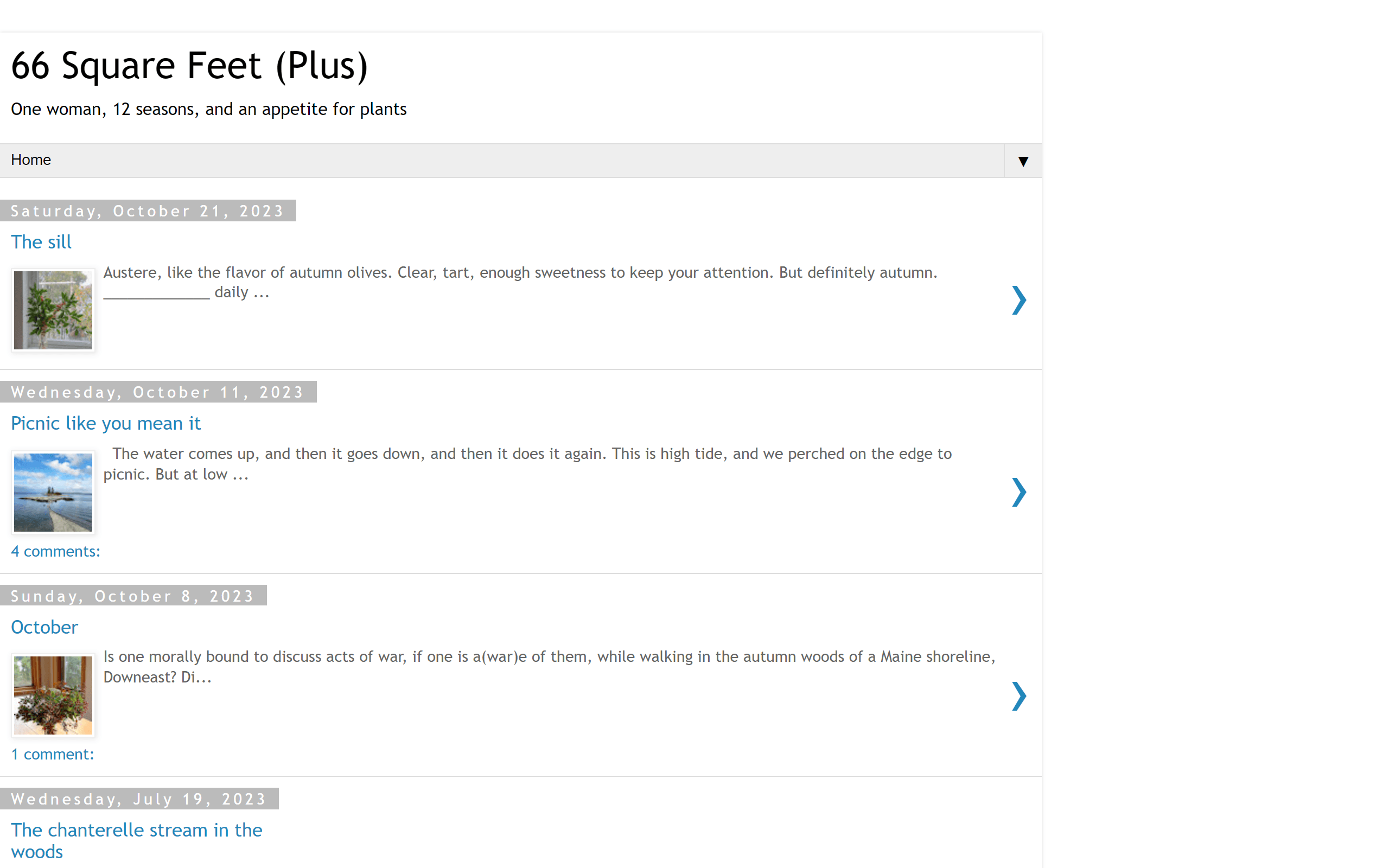Click the Wednesday, October 11, 2023 date header
The width and height of the screenshot is (1389, 868).
[157, 392]
